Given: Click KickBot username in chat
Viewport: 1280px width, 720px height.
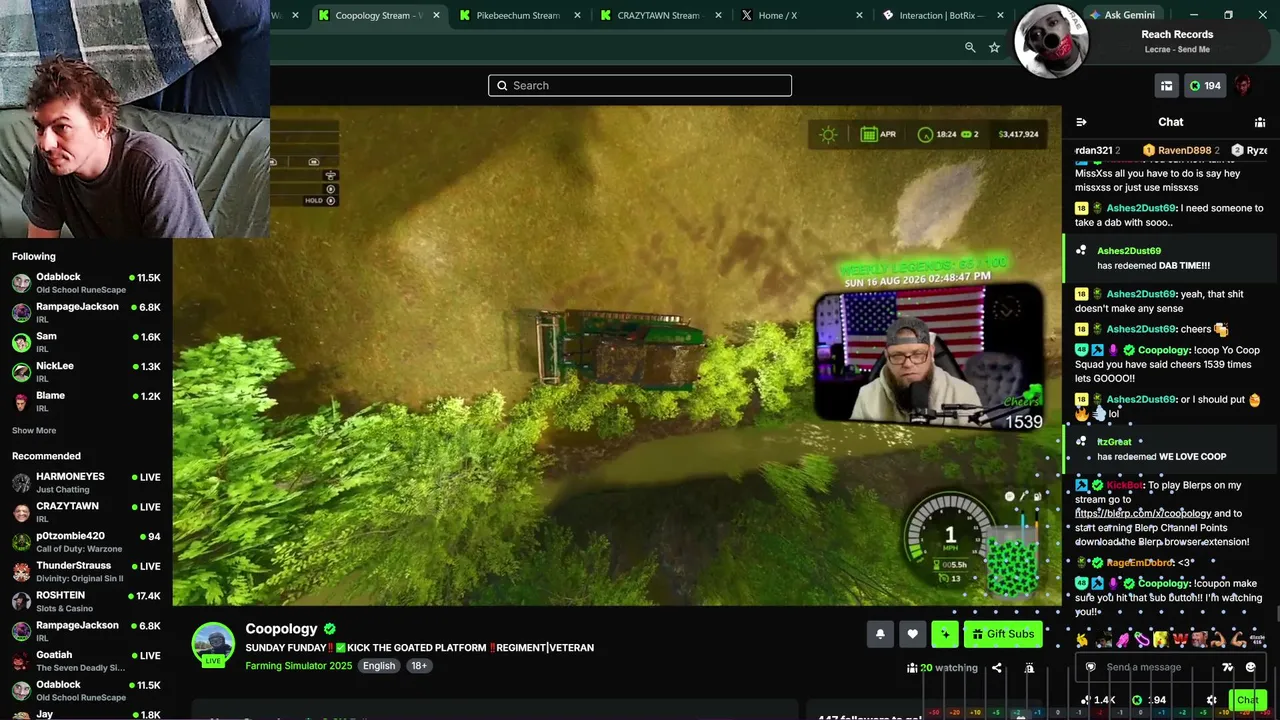Looking at the screenshot, I should (x=1125, y=486).
